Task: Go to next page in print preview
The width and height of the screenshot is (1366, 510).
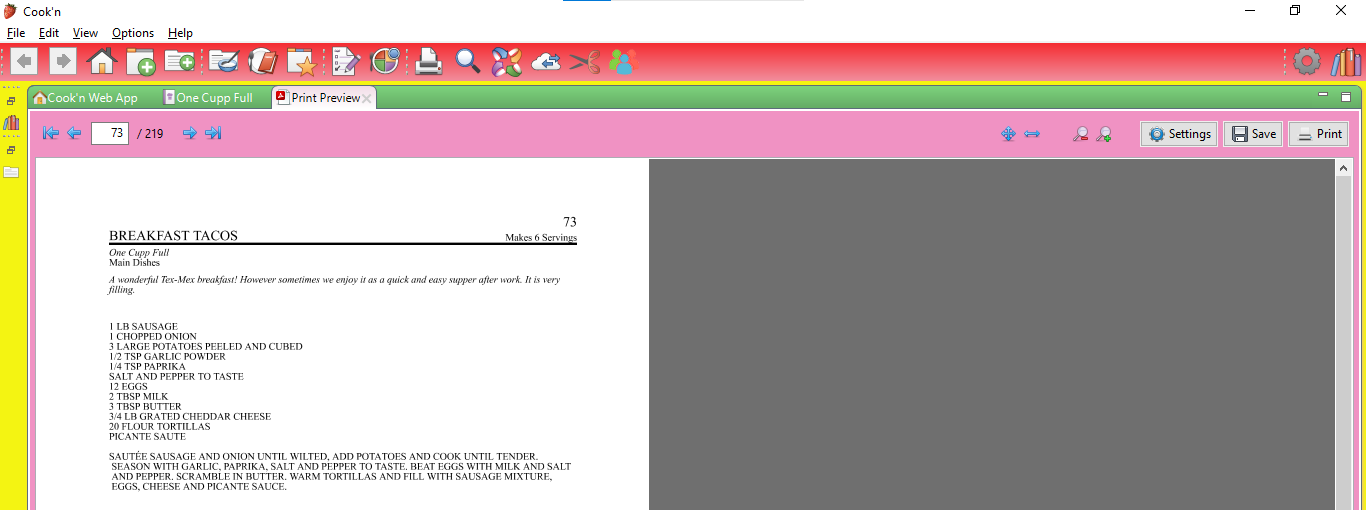Action: pos(190,133)
